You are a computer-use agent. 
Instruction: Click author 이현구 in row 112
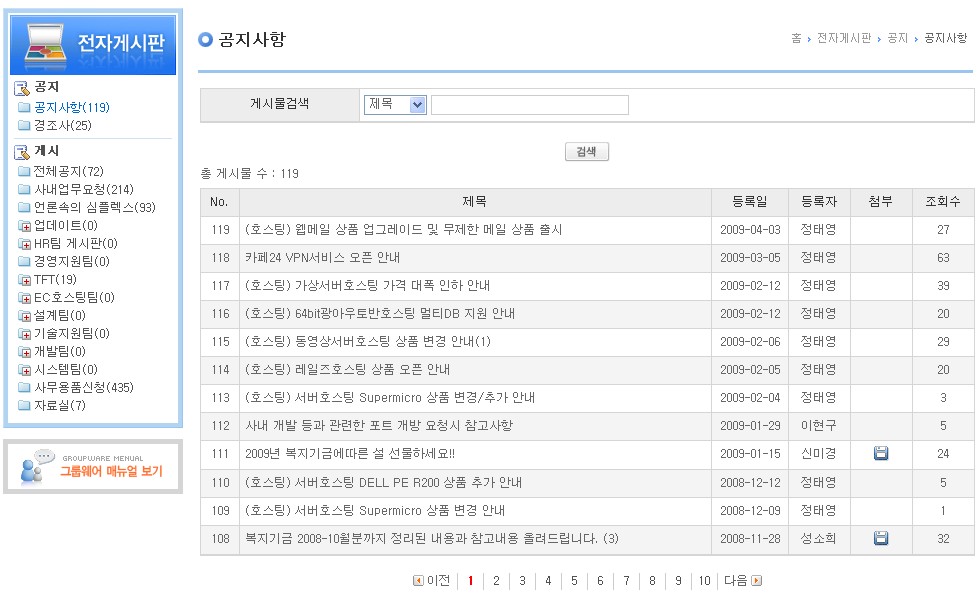coord(819,426)
